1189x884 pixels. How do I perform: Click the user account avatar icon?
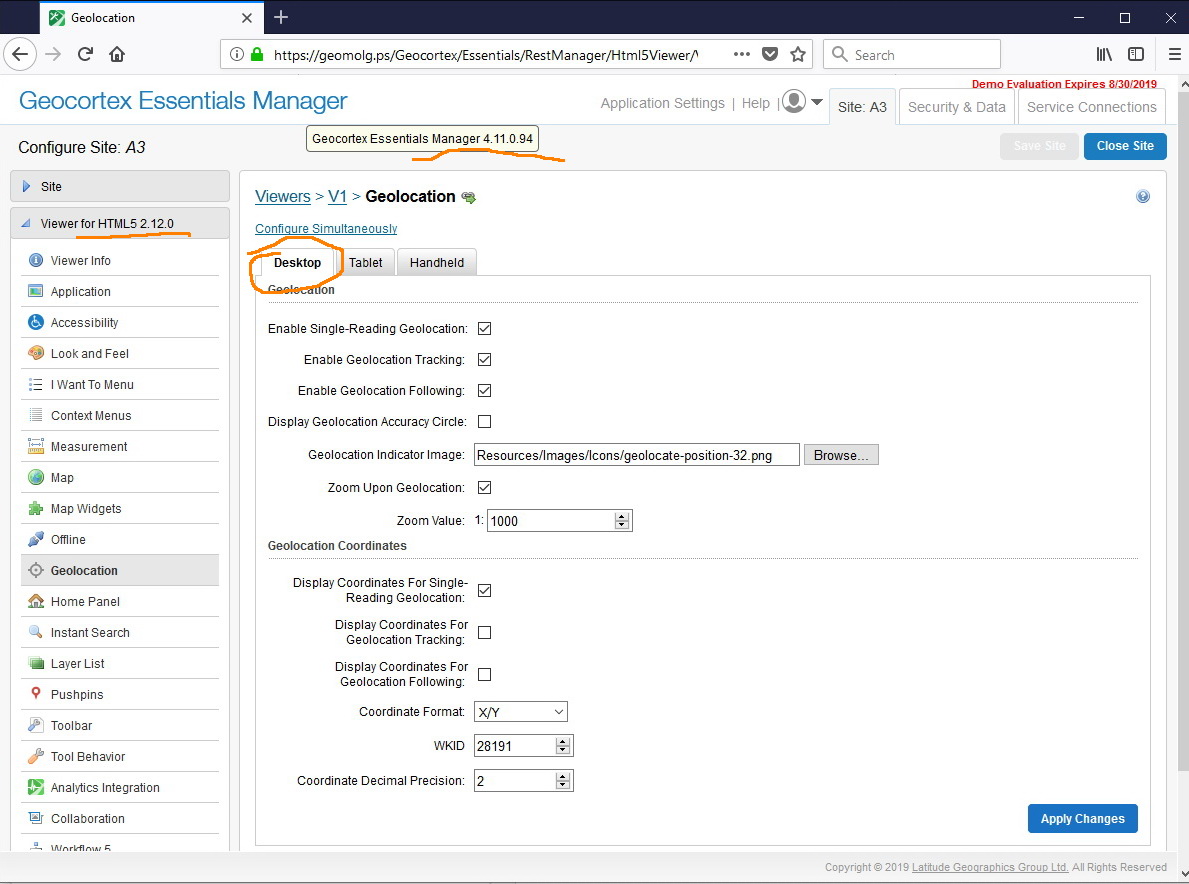794,101
